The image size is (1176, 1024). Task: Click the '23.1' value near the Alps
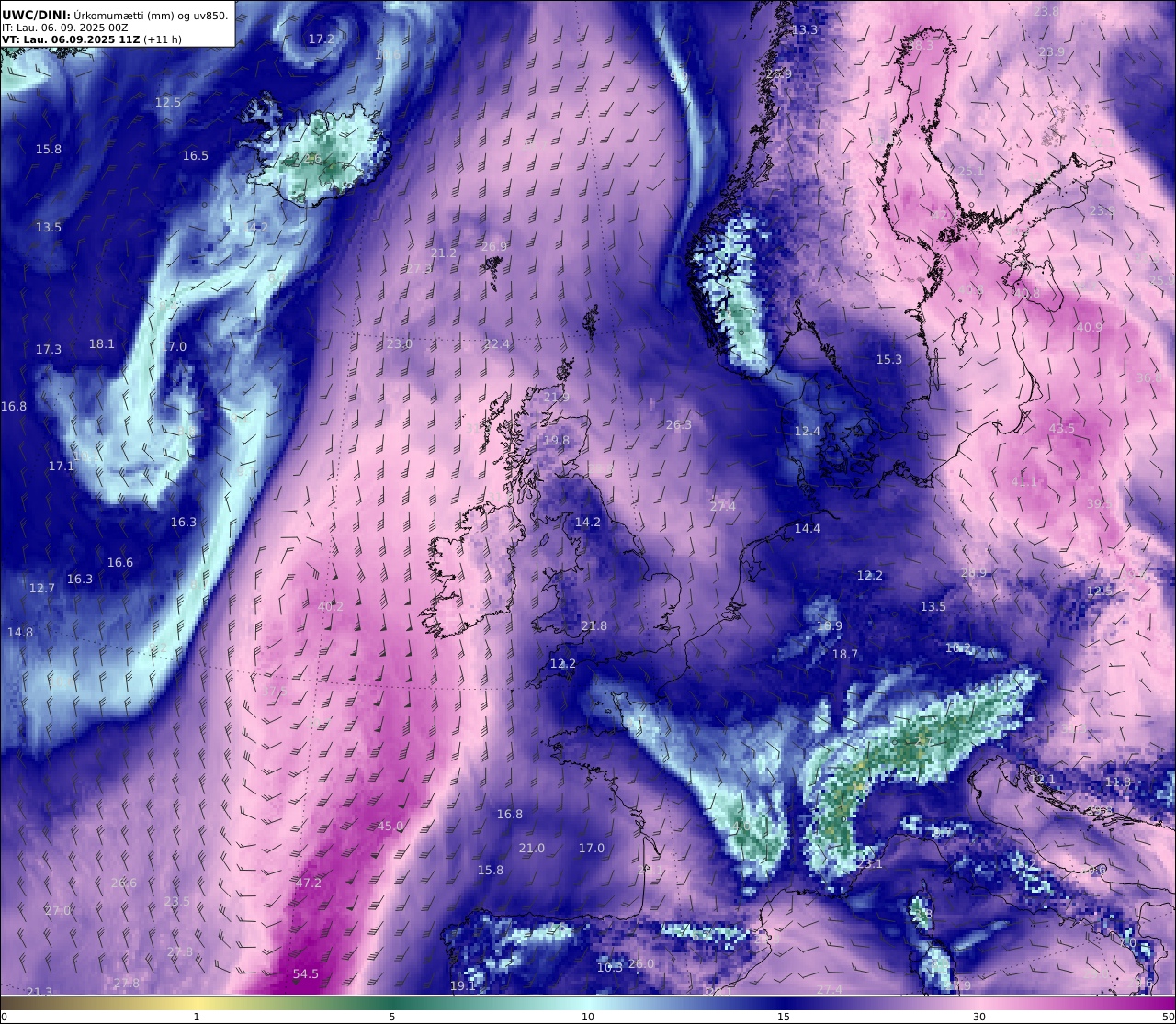(870, 864)
